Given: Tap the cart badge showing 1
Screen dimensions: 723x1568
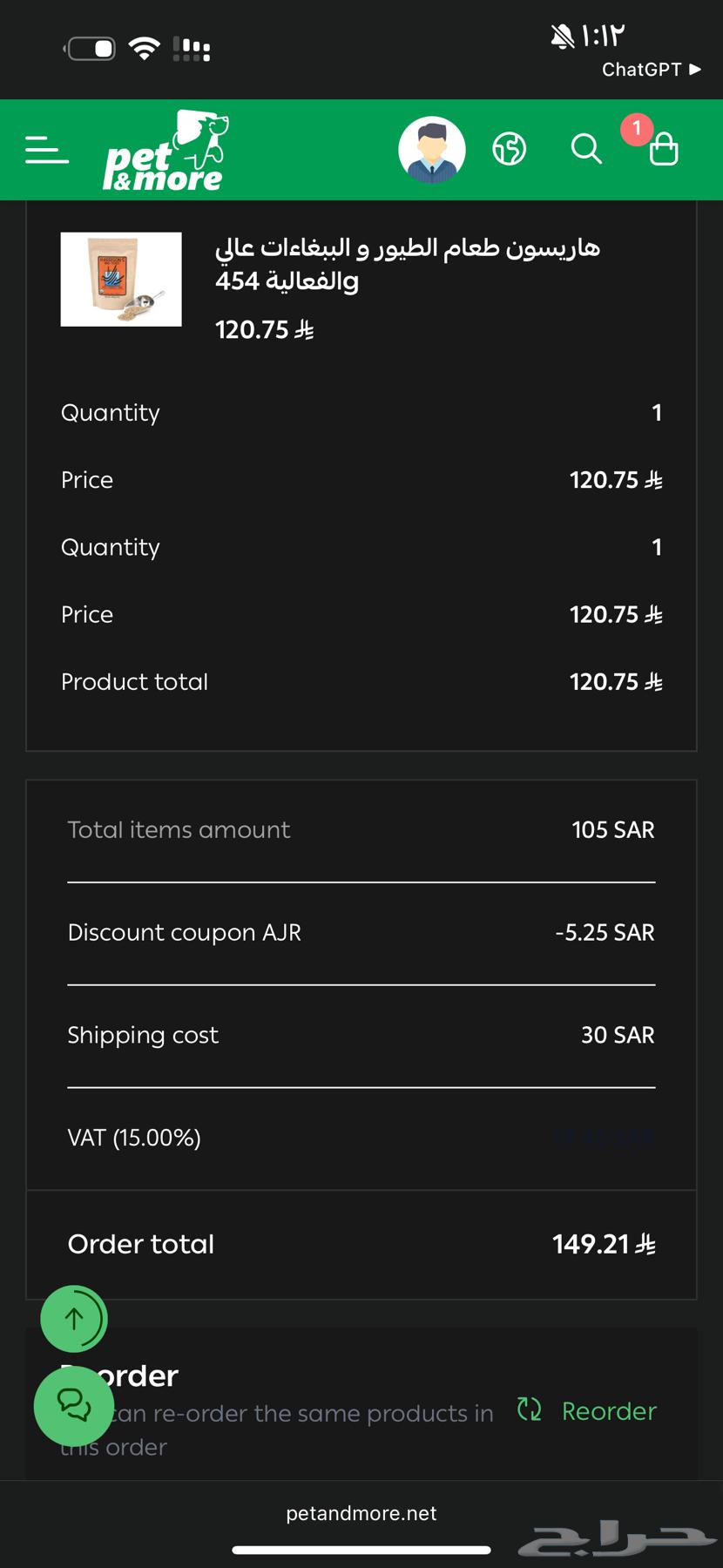Looking at the screenshot, I should 637,129.
